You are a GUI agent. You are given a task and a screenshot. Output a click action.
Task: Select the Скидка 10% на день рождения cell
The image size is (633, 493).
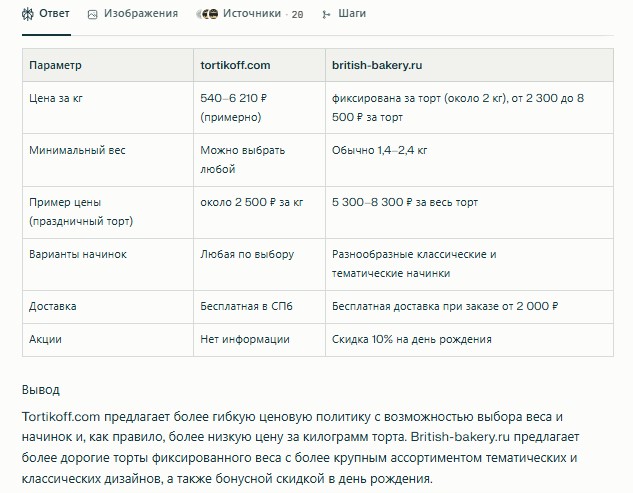point(469,340)
